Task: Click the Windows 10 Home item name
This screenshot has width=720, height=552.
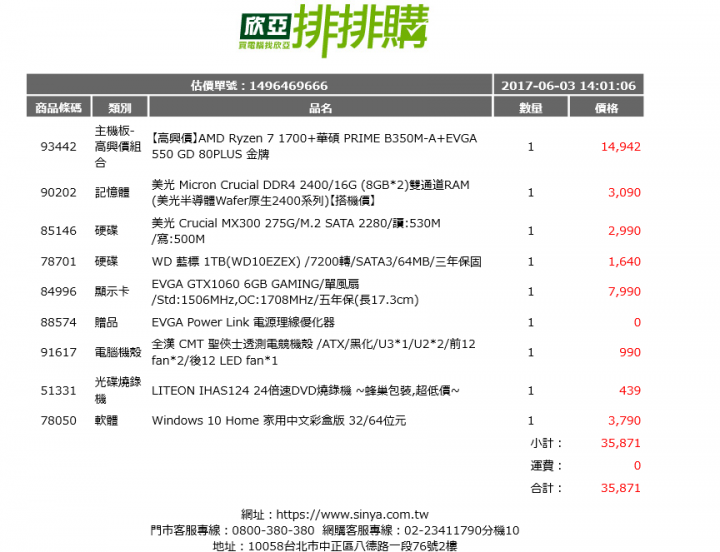Action: (x=279, y=420)
